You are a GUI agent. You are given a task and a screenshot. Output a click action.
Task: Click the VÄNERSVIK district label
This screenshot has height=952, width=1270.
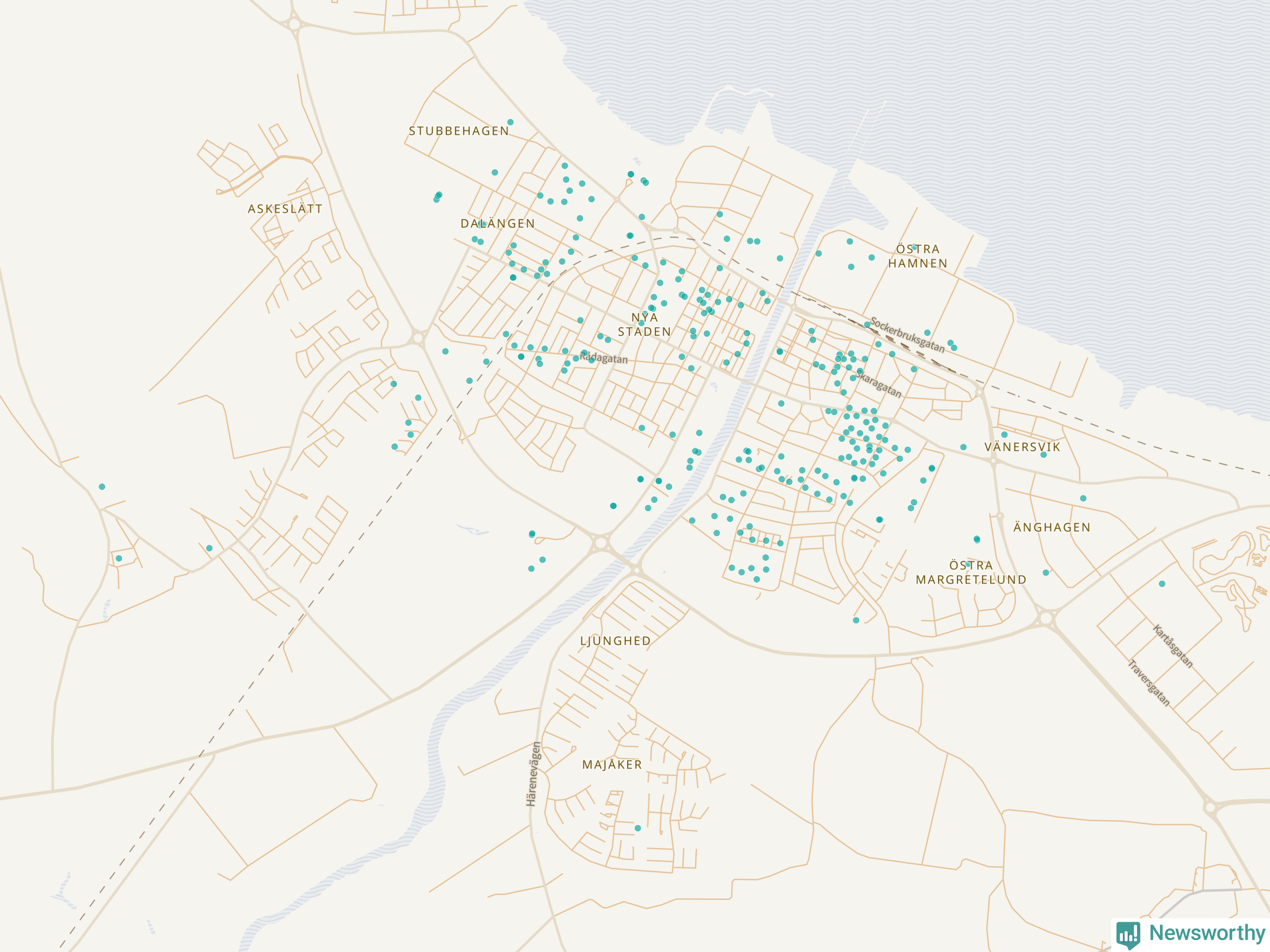tap(1022, 447)
